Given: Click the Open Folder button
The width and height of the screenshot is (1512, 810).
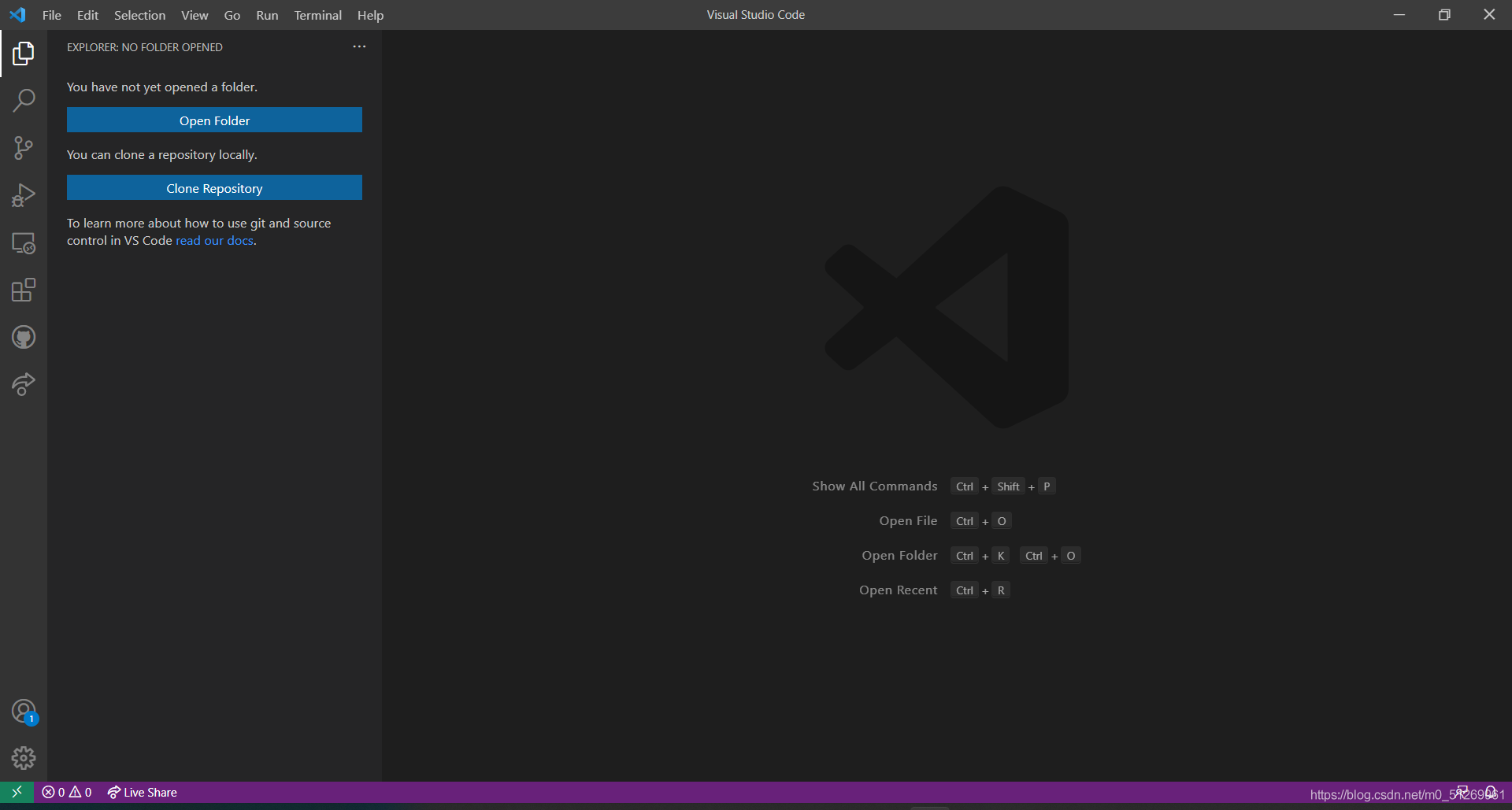Looking at the screenshot, I should [x=214, y=120].
